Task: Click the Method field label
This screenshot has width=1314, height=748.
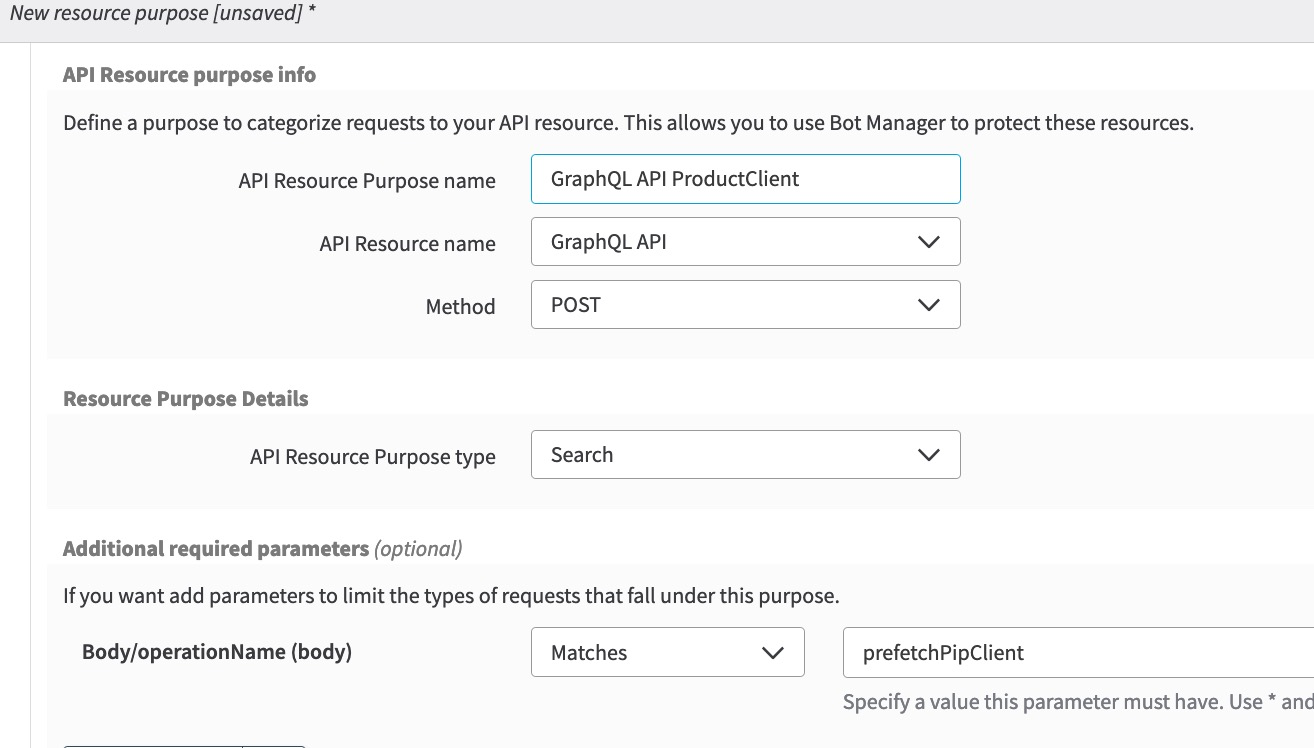Action: tap(460, 307)
